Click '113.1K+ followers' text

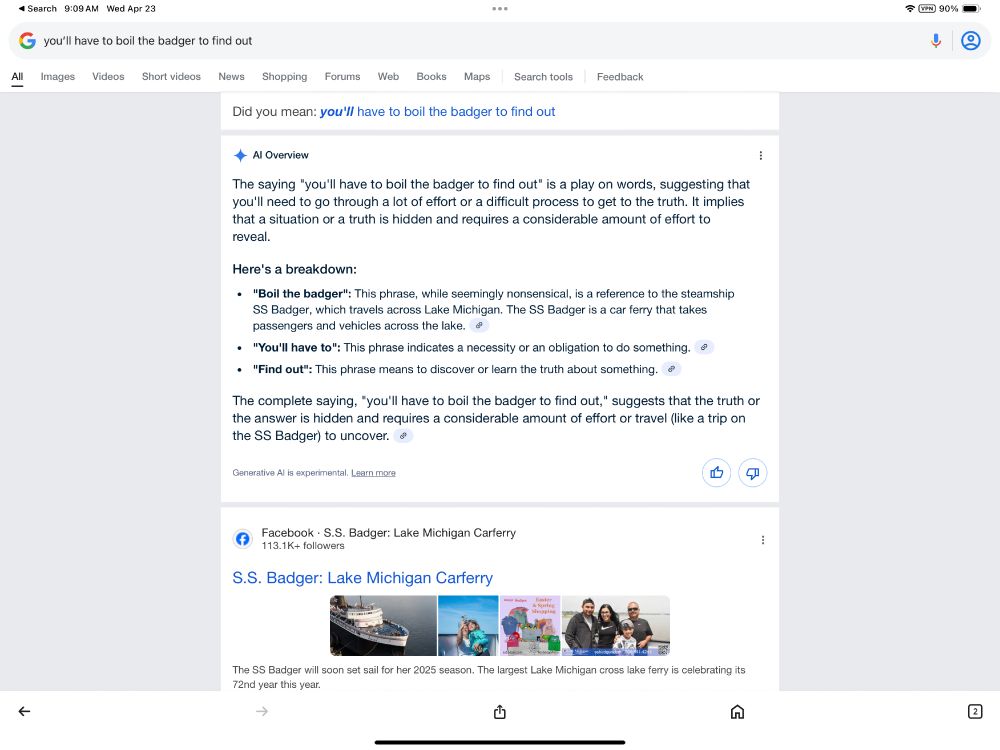point(303,546)
